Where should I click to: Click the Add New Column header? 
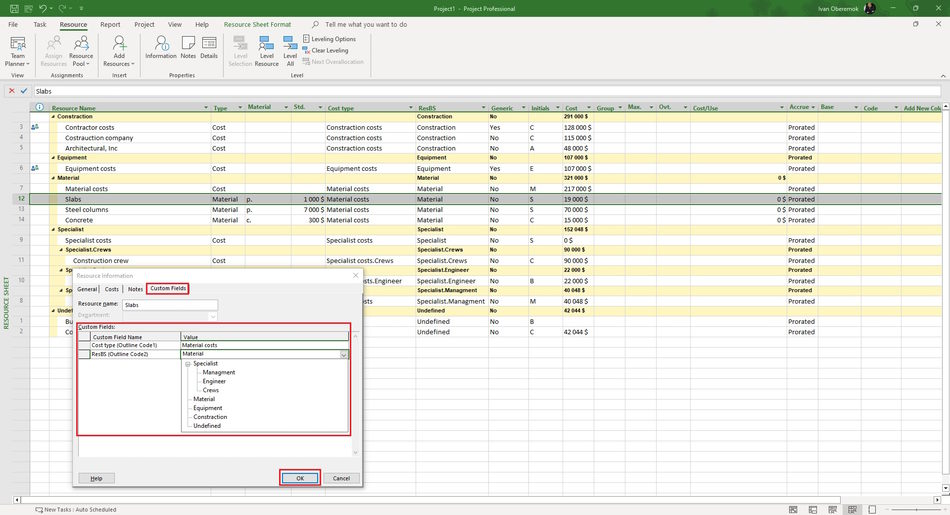(922, 108)
